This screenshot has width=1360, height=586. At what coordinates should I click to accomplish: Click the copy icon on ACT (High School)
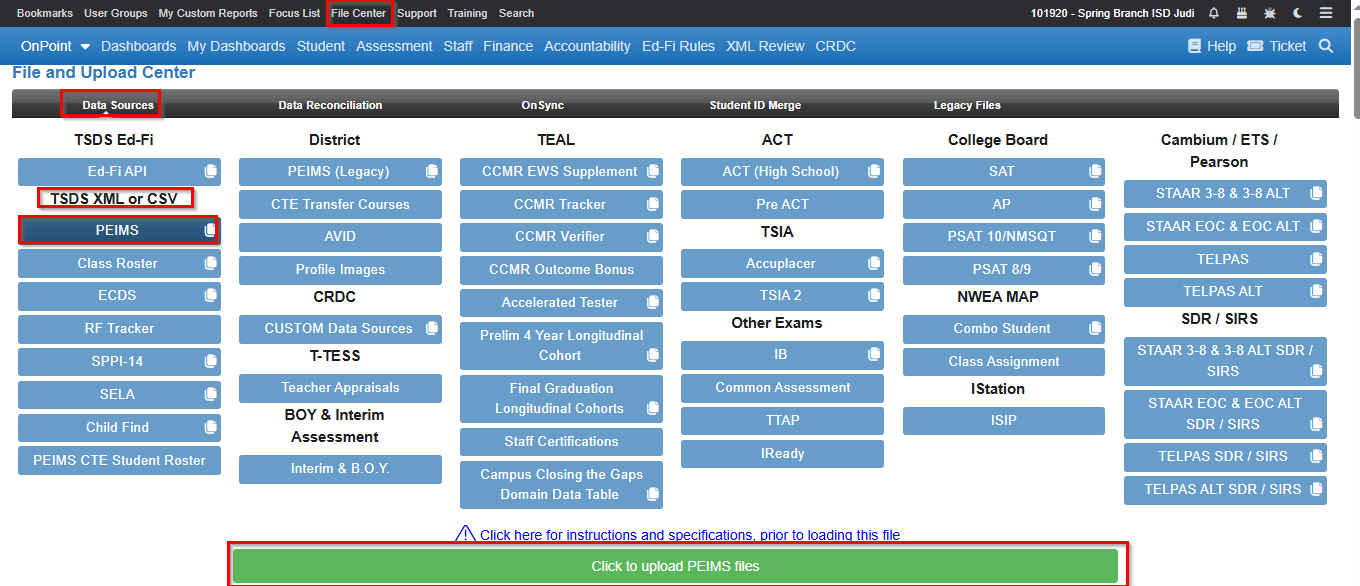(874, 172)
